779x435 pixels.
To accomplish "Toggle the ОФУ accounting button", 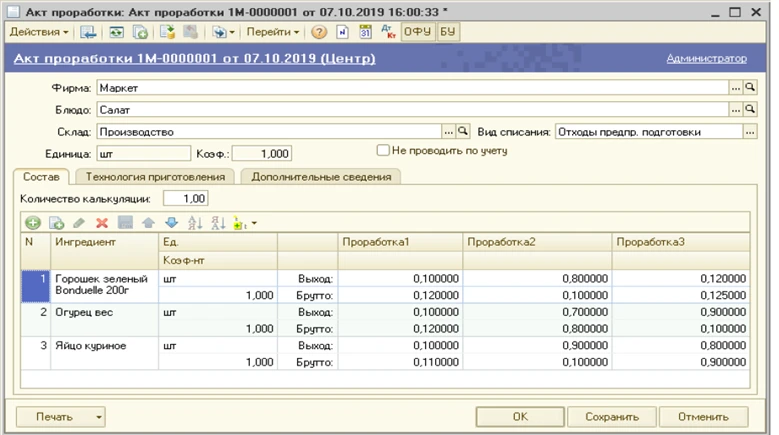I will click(x=417, y=32).
